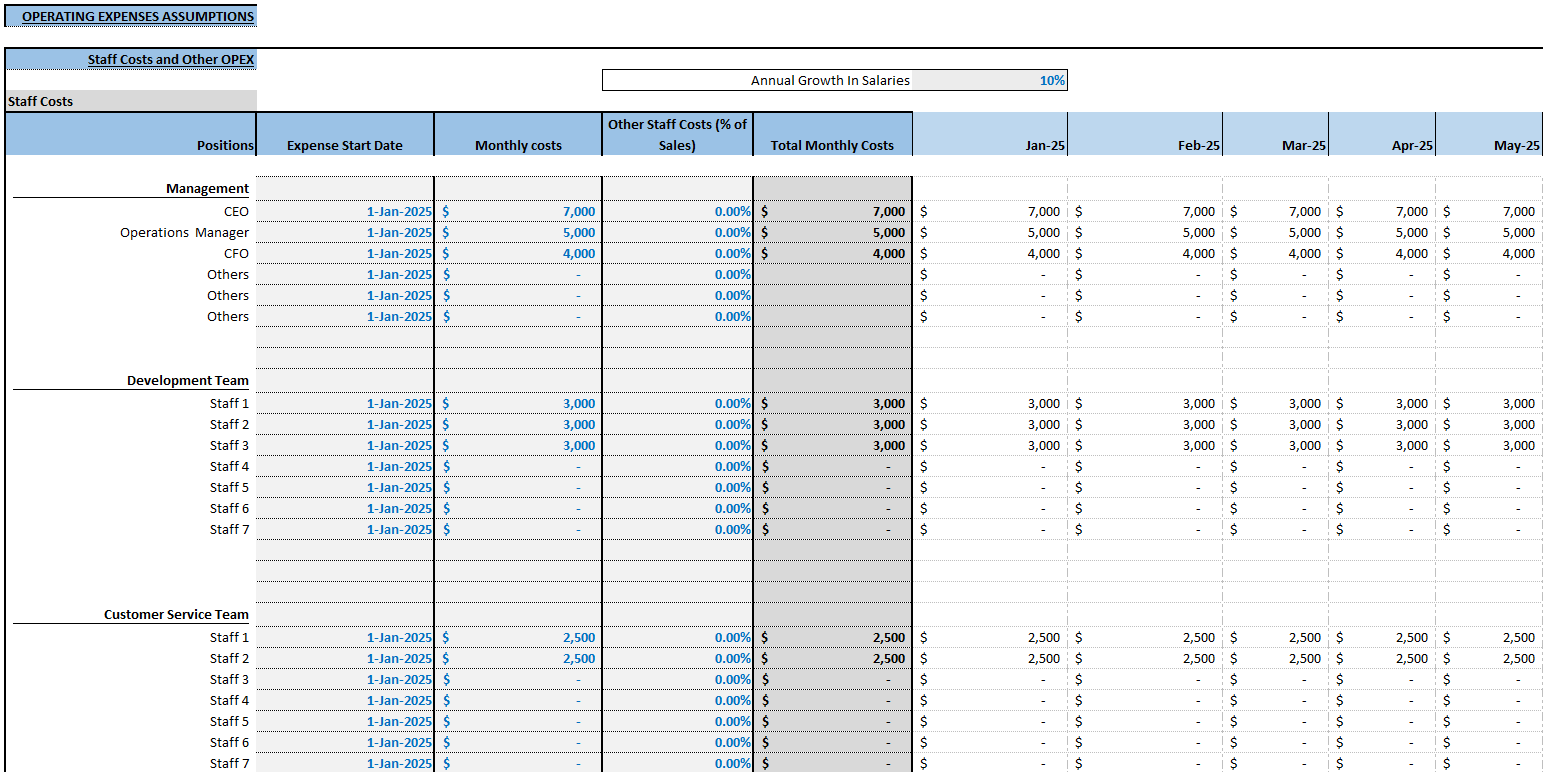Viewport: 1543px width, 772px height.
Task: Select the Operations Manager expense start date
Action: 345,232
